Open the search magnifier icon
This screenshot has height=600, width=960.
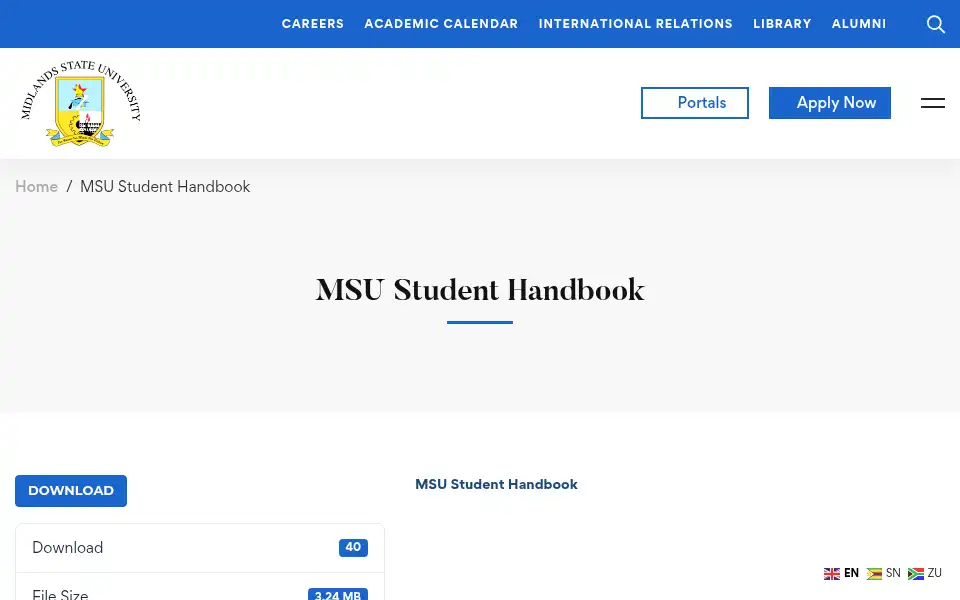click(936, 24)
